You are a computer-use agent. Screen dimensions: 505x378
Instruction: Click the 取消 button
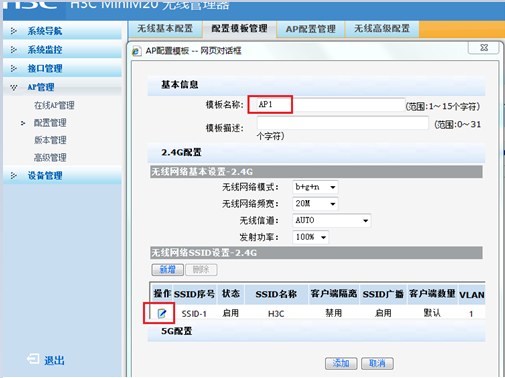pyautogui.click(x=377, y=363)
